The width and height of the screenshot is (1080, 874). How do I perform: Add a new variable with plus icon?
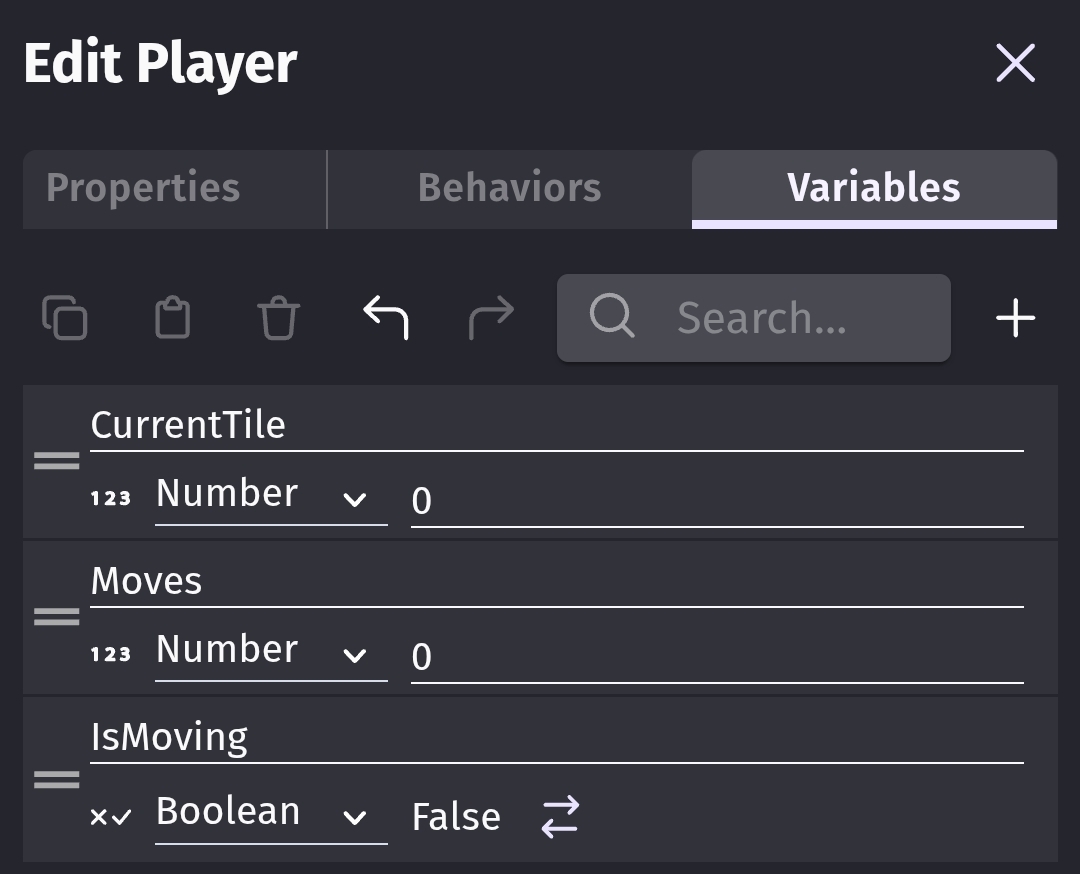click(1015, 319)
